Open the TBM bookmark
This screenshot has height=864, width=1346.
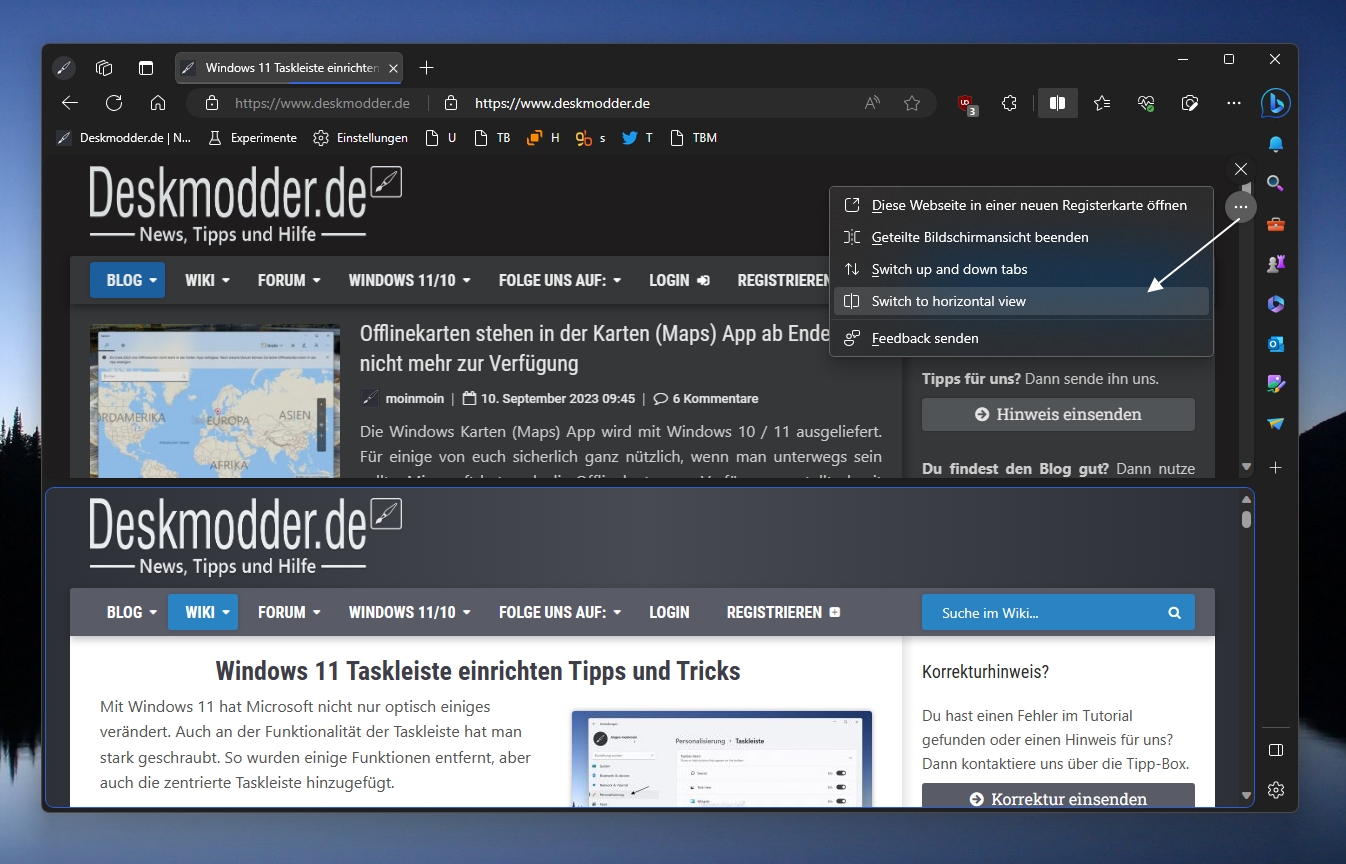(694, 138)
